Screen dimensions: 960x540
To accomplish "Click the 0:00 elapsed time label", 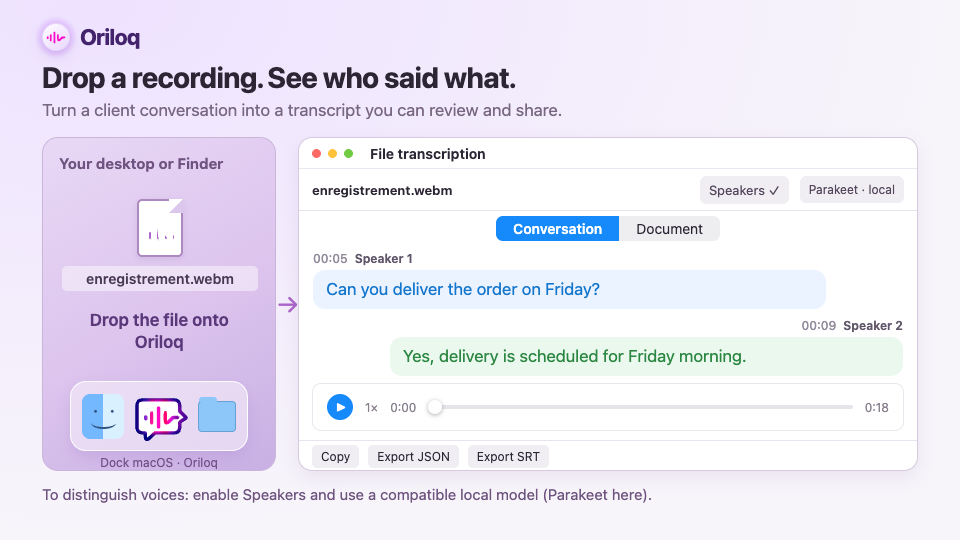I will tap(403, 408).
